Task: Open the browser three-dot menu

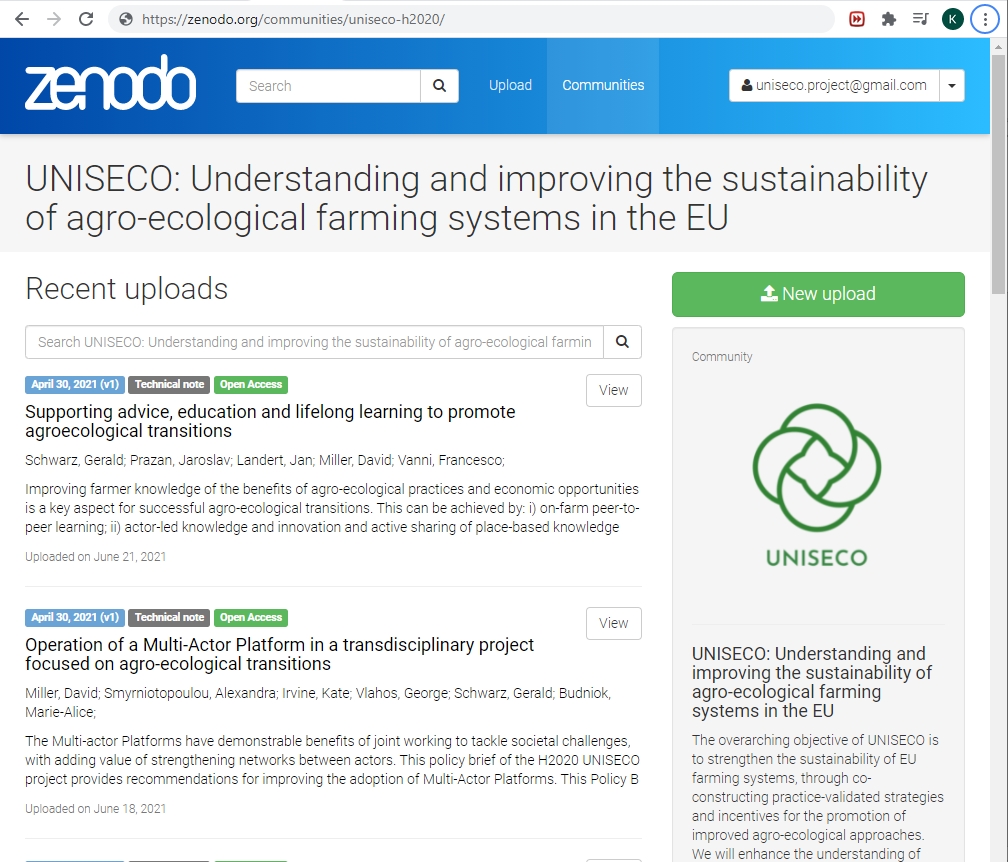Action: [x=985, y=19]
